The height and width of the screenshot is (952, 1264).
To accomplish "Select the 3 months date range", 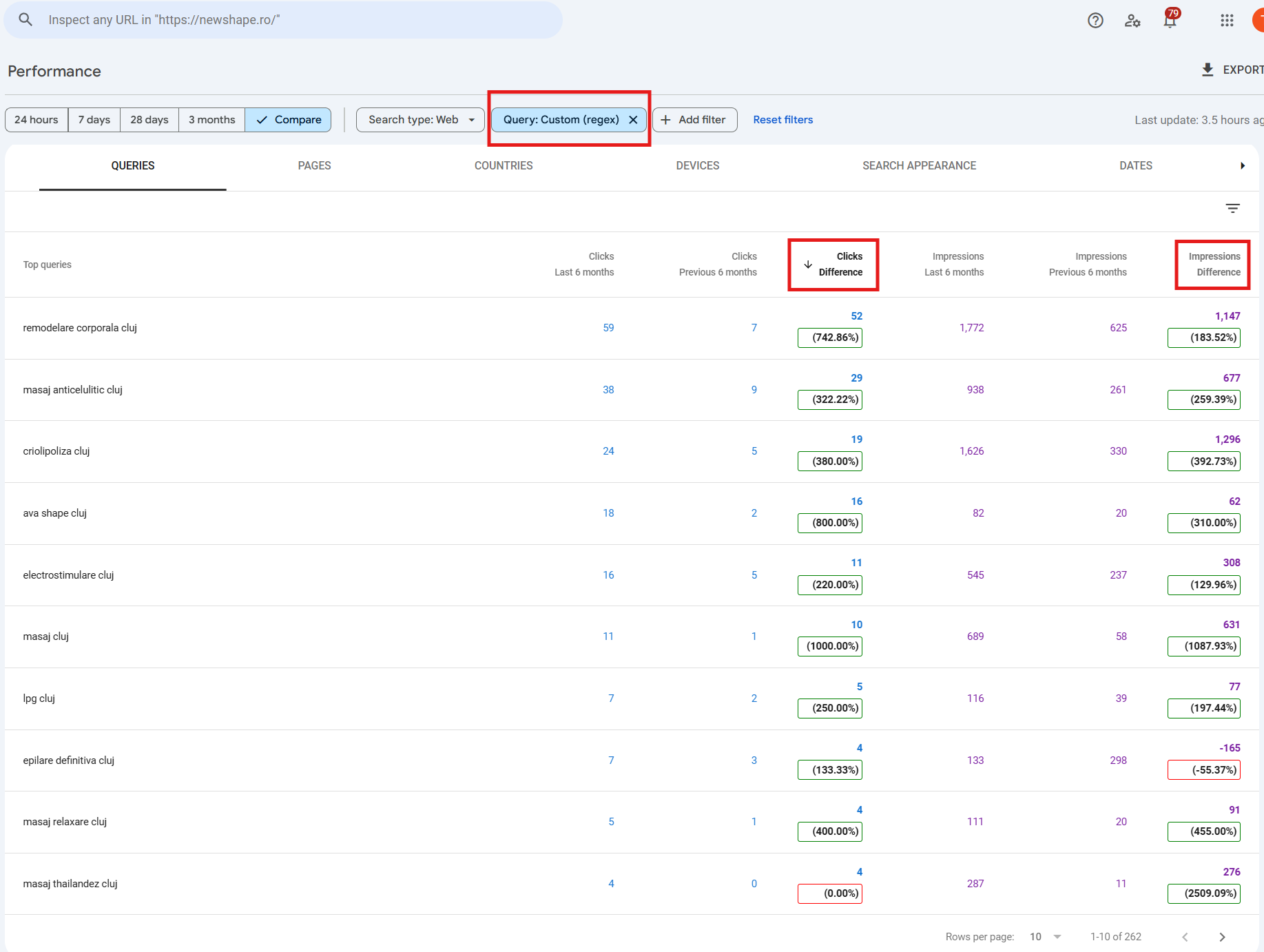I will [212, 120].
